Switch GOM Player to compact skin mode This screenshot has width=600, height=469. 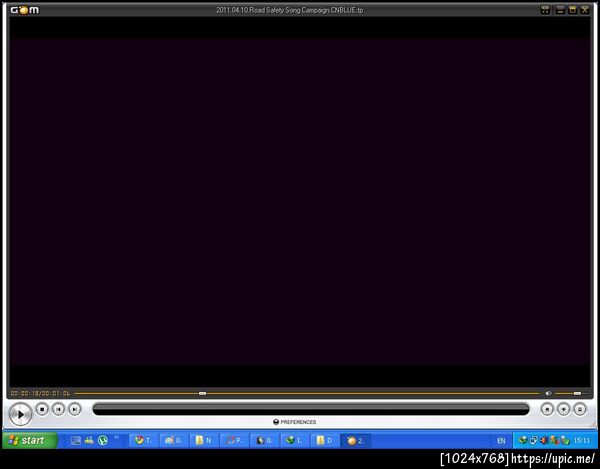tap(545, 10)
